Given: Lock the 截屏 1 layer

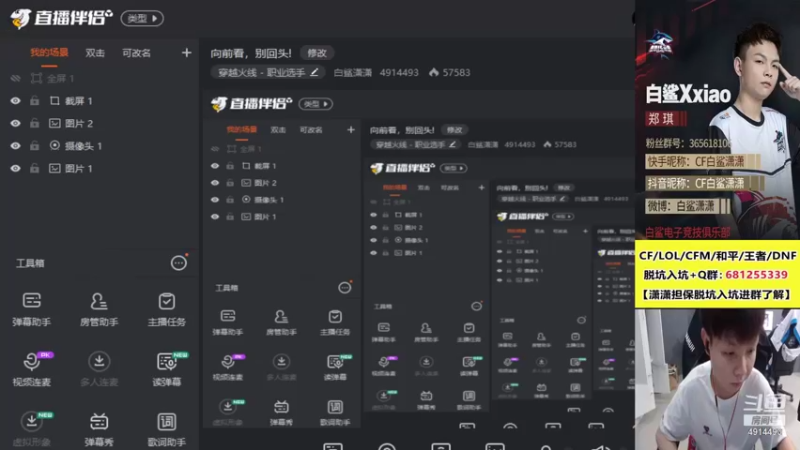Looking at the screenshot, I should (34, 101).
